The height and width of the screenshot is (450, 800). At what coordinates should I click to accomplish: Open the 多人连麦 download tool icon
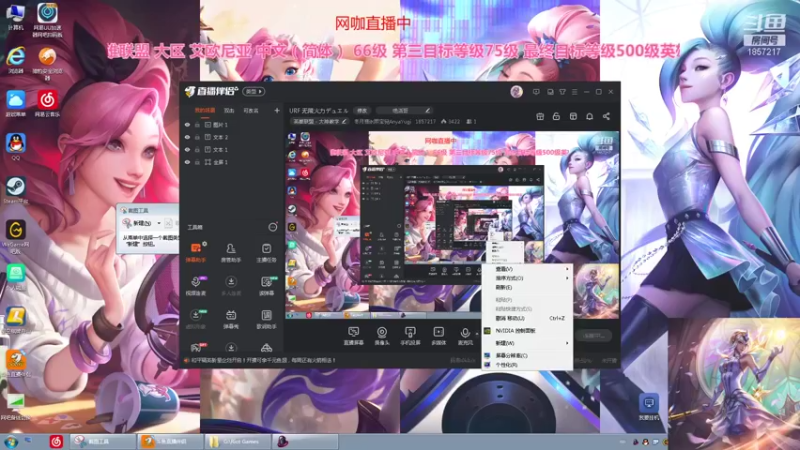231,286
